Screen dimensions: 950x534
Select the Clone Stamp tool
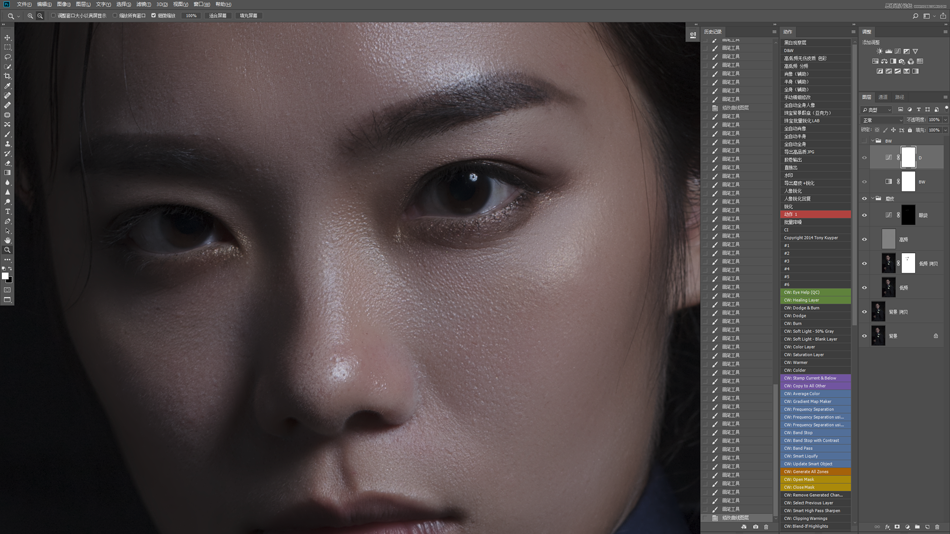[7, 144]
